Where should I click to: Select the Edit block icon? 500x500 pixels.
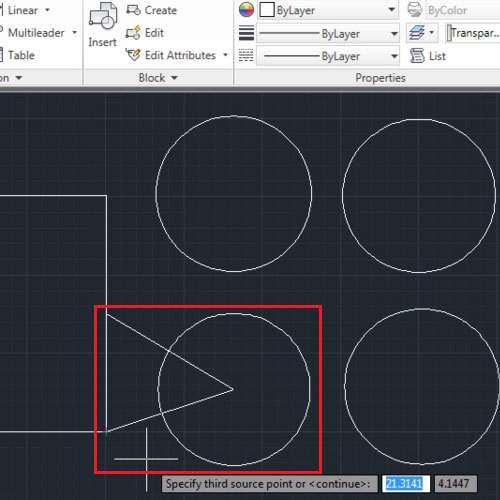pyautogui.click(x=133, y=33)
